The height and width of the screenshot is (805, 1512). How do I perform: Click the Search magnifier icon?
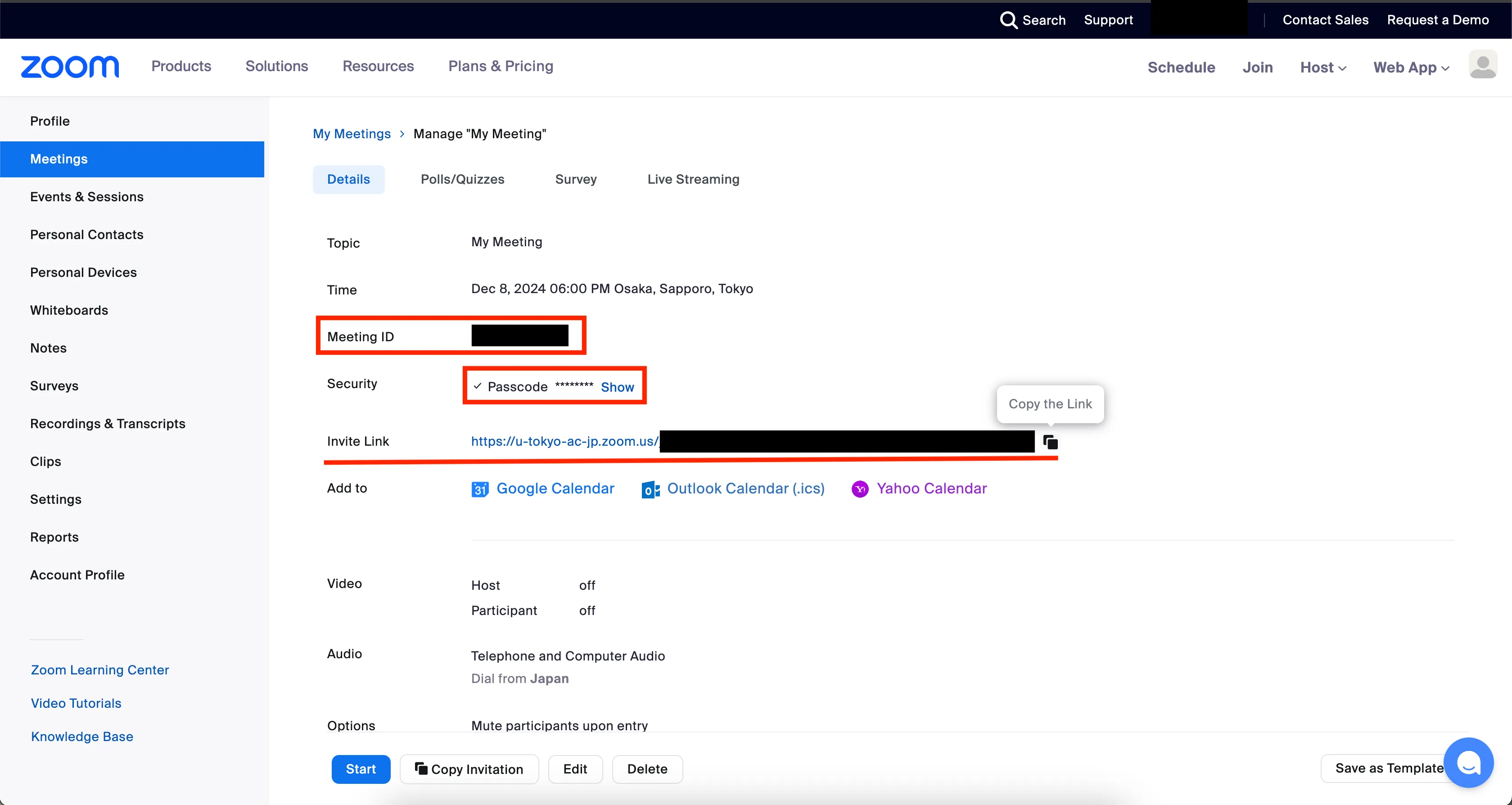(1008, 20)
